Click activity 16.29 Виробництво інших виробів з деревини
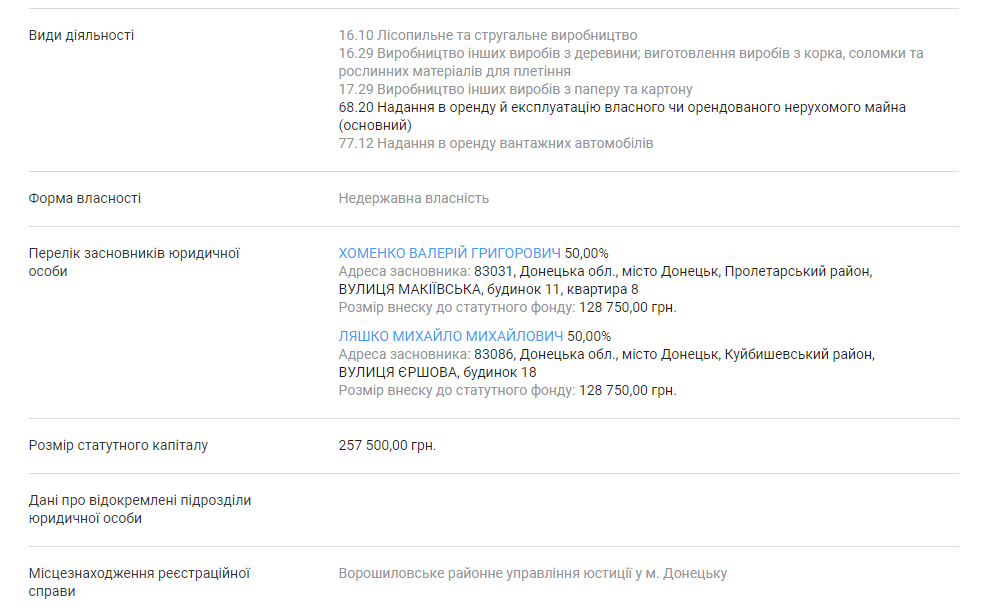The width and height of the screenshot is (984, 614). coord(630,53)
